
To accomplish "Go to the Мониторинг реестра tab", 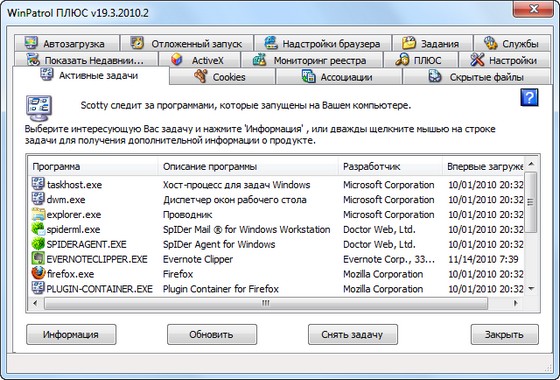I will tap(311, 60).
